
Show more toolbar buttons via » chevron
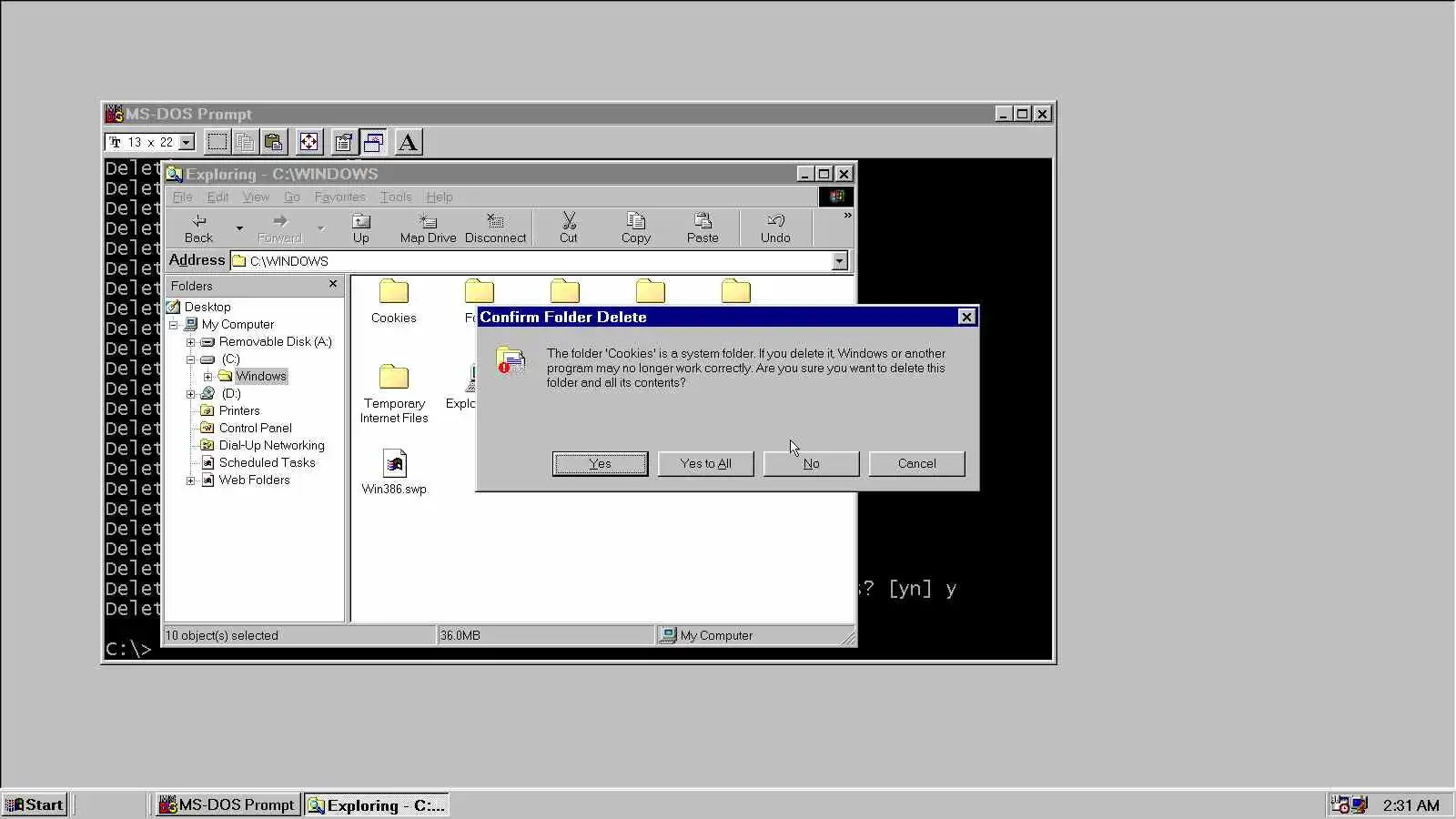click(x=847, y=216)
